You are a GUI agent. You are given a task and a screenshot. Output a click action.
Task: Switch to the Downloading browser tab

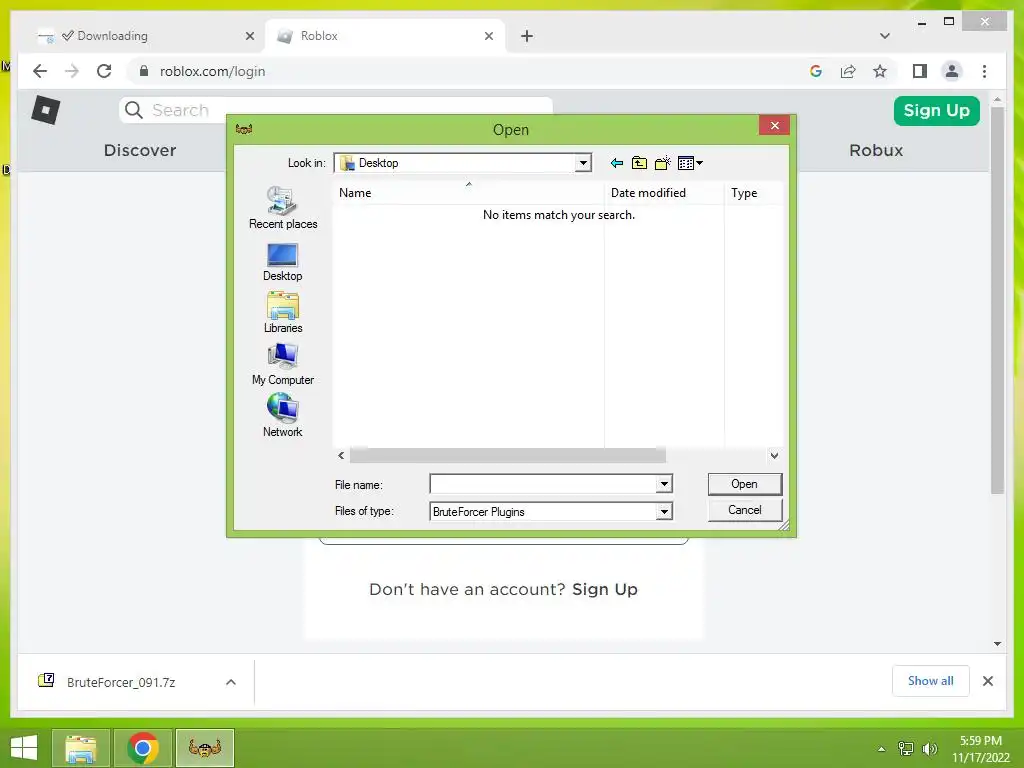coord(144,36)
